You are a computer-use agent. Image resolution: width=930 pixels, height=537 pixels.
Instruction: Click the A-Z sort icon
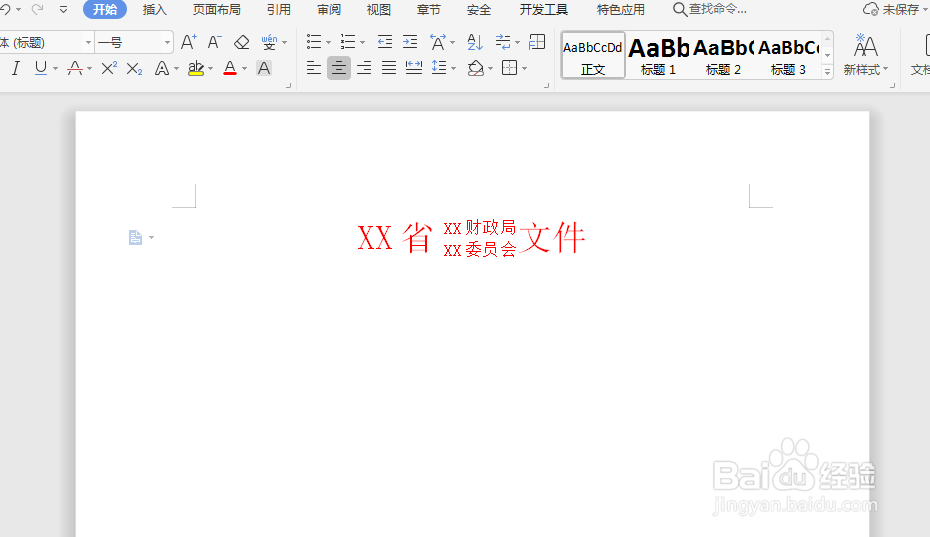click(475, 42)
